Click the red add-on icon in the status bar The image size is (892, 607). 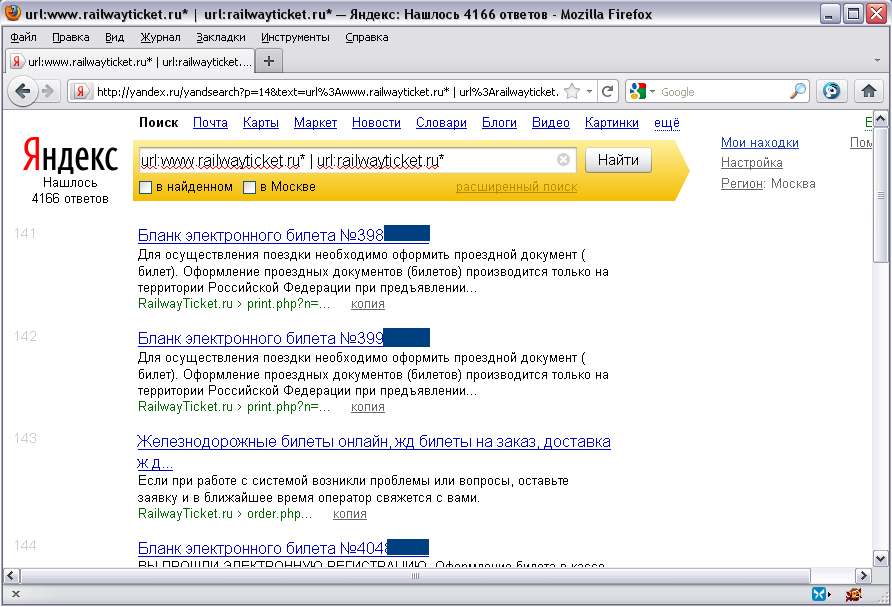(853, 594)
